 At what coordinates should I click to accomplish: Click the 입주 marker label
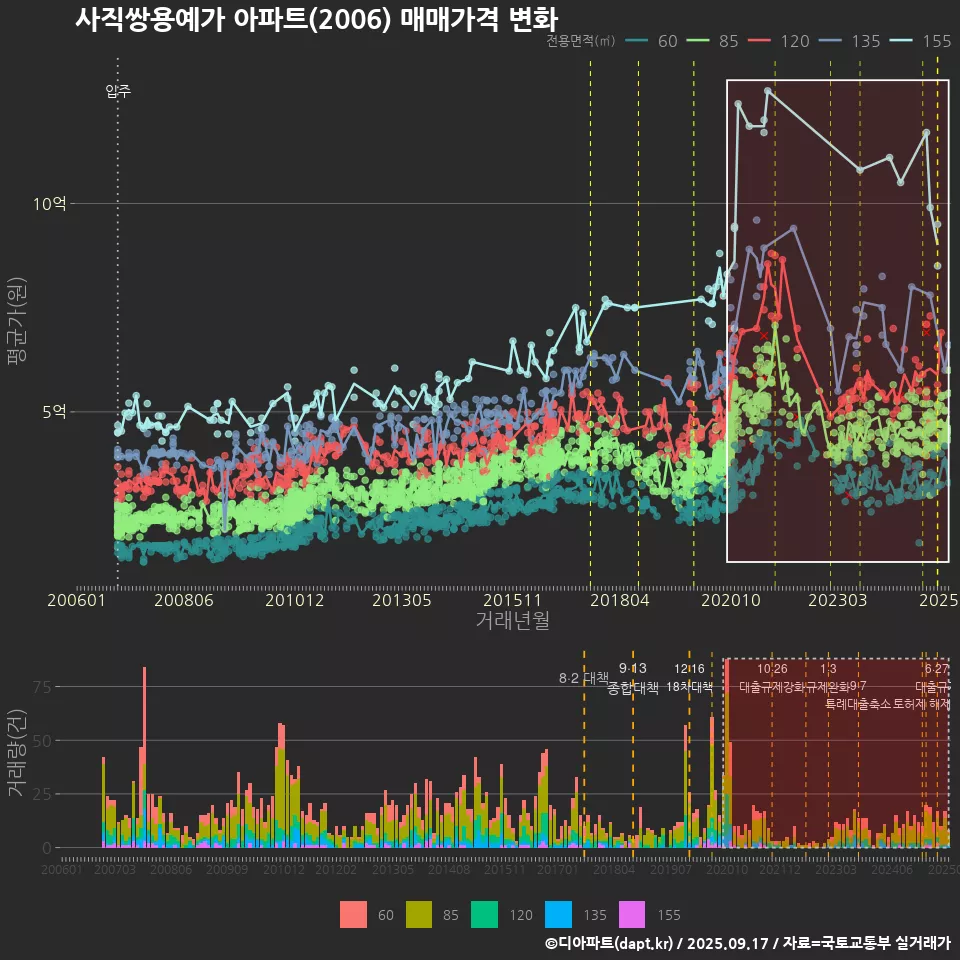coord(118,91)
